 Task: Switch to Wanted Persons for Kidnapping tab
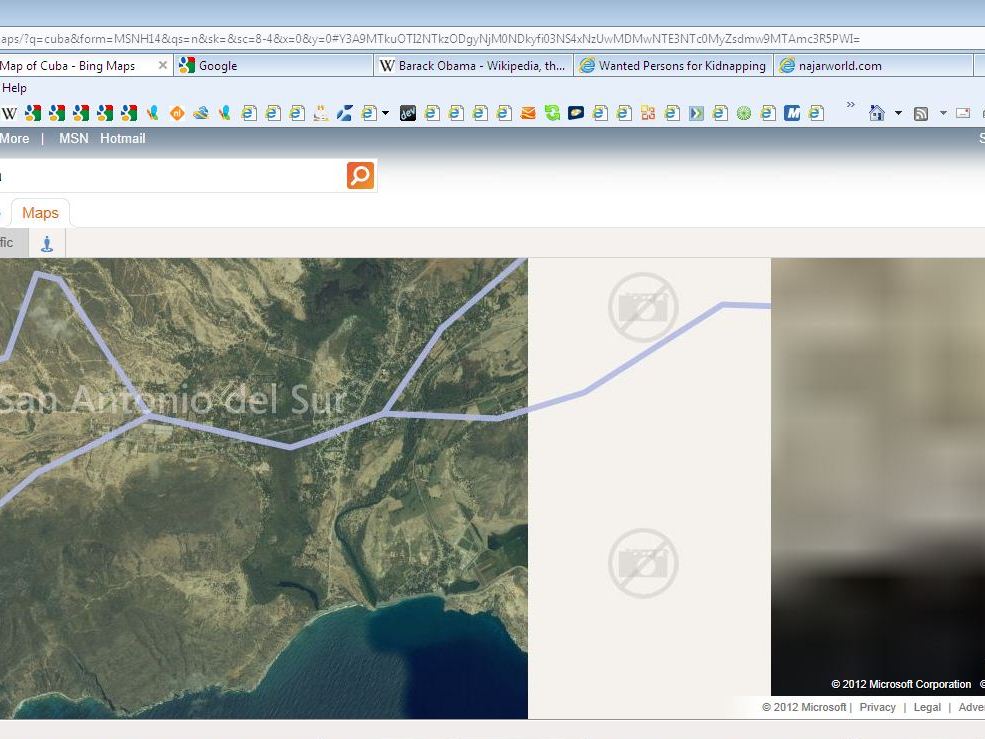point(674,65)
